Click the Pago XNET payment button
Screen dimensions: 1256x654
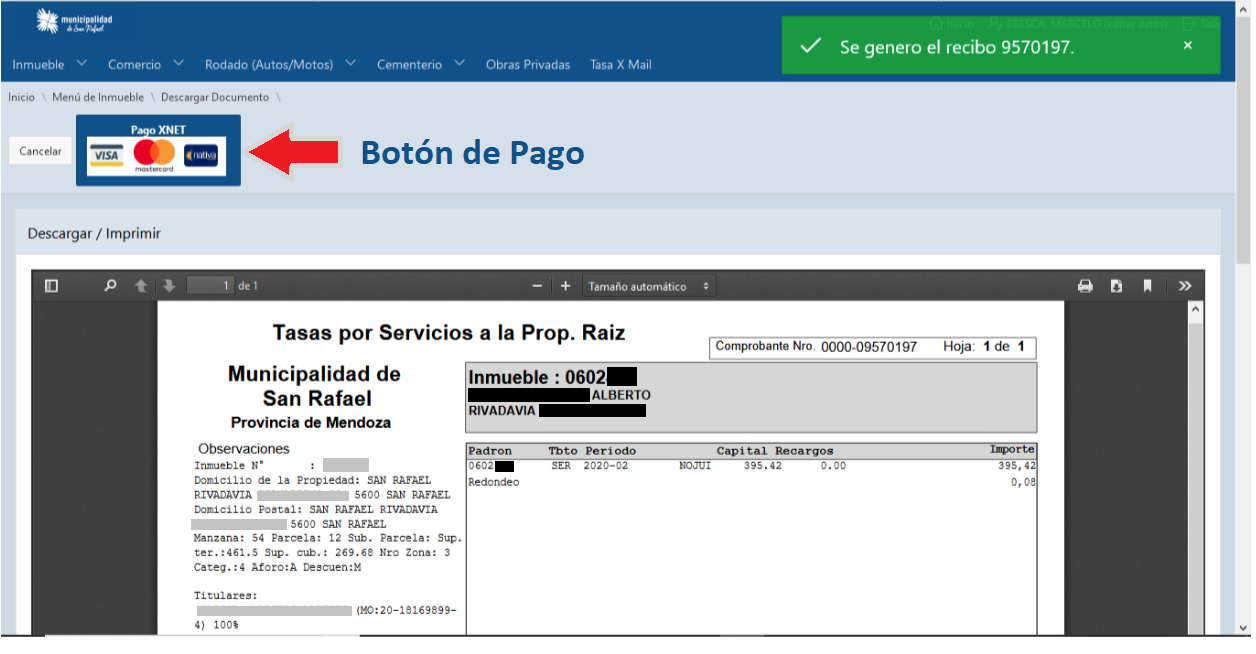coord(158,151)
